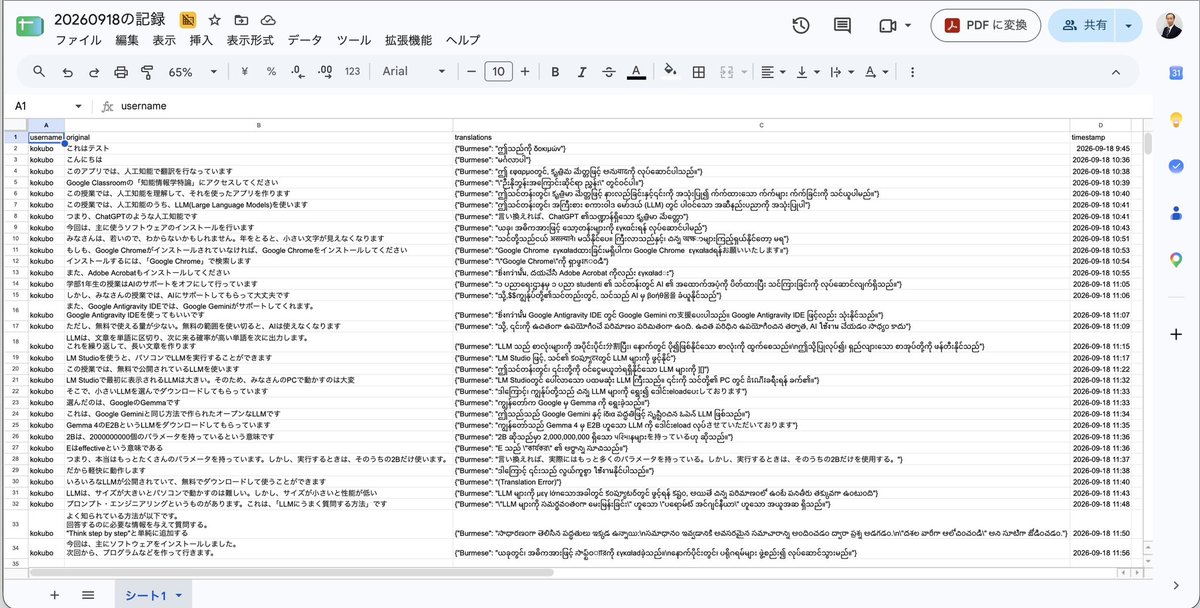Image resolution: width=1200 pixels, height=608 pixels.
Task: Open text rotation dropdown
Action: click(x=876, y=71)
